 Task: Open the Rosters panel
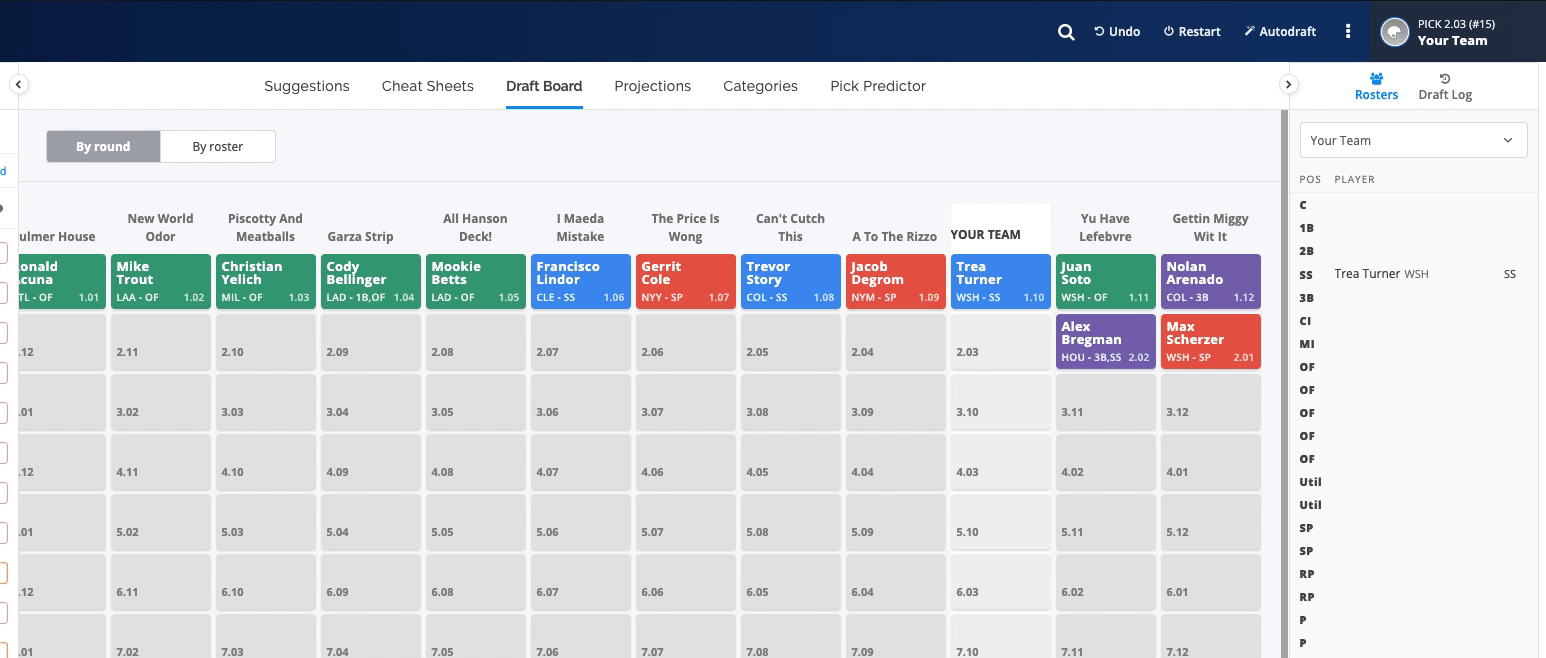pyautogui.click(x=1376, y=87)
